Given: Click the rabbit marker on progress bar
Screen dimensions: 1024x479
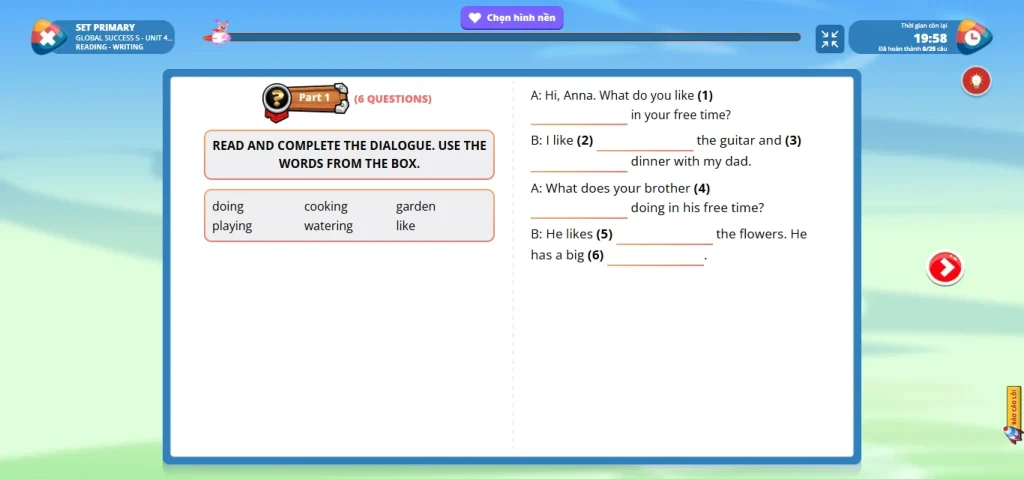Looking at the screenshot, I should click(219, 32).
